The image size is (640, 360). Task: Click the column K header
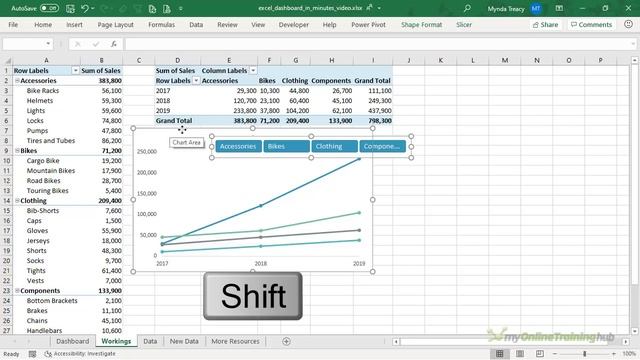[x=440, y=60]
